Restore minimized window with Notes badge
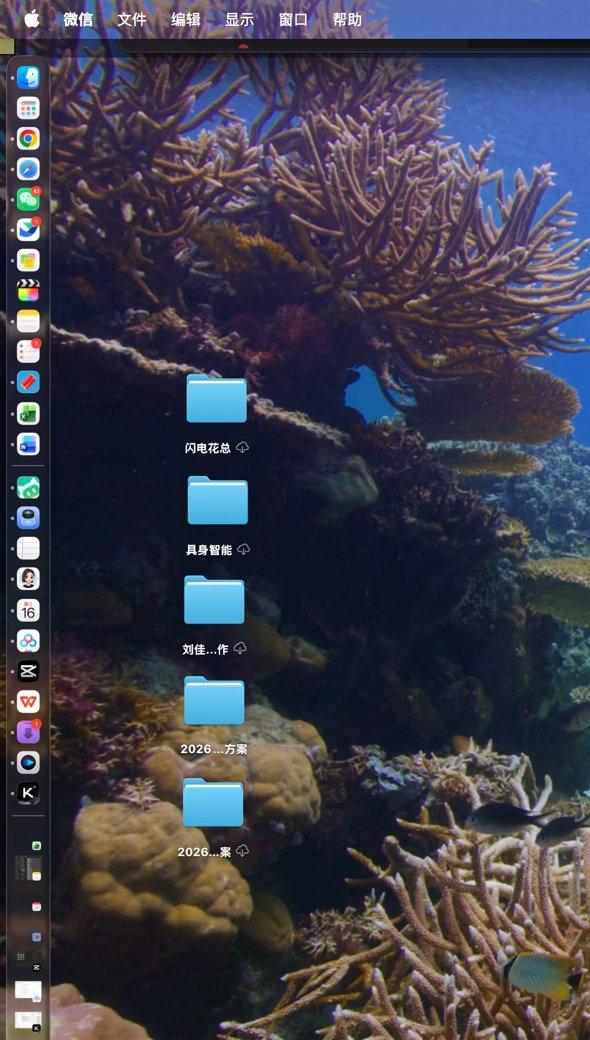Viewport: 590px width, 1040px height. [x=28, y=868]
